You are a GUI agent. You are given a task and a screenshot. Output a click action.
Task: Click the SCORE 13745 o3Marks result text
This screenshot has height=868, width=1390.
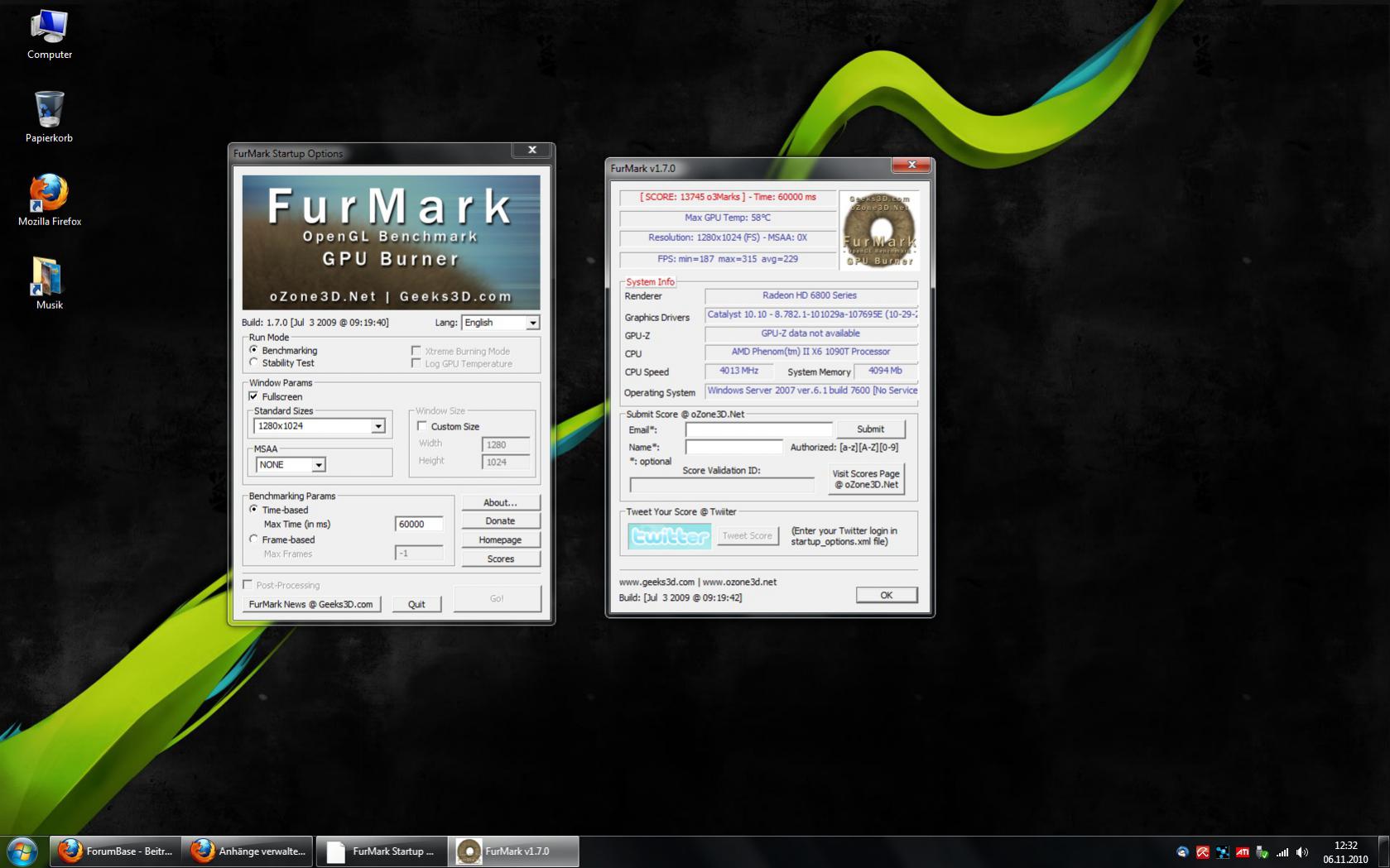point(728,197)
